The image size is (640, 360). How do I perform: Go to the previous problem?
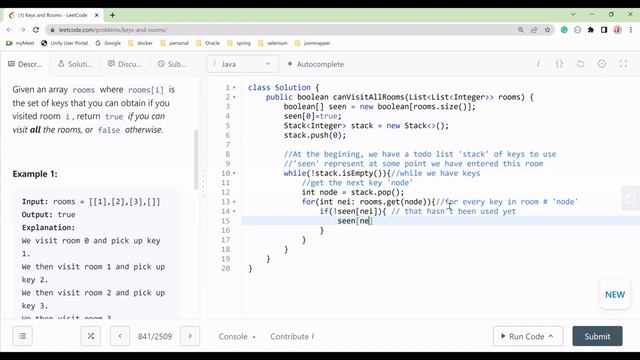(120, 336)
